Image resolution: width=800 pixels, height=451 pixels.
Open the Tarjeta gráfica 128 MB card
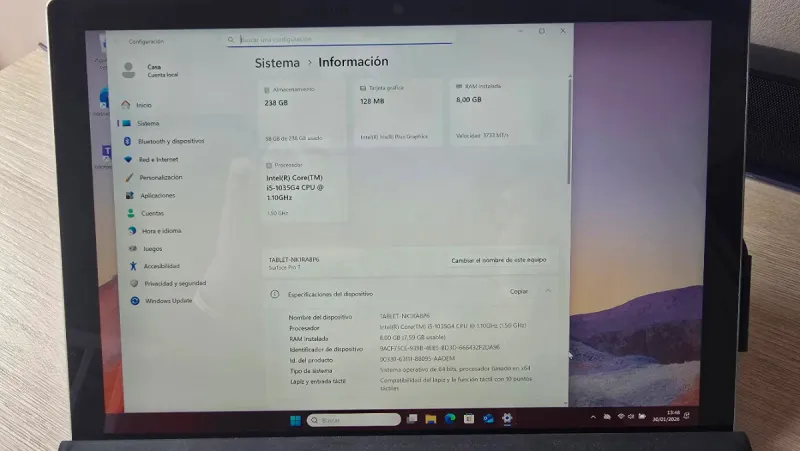[x=398, y=112]
